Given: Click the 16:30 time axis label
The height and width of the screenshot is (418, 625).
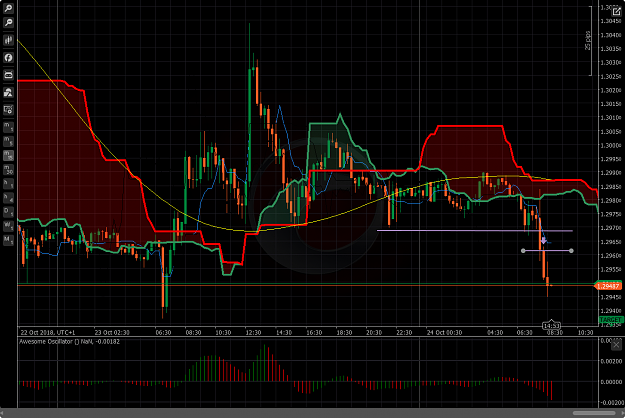Looking at the screenshot, I should [314, 332].
